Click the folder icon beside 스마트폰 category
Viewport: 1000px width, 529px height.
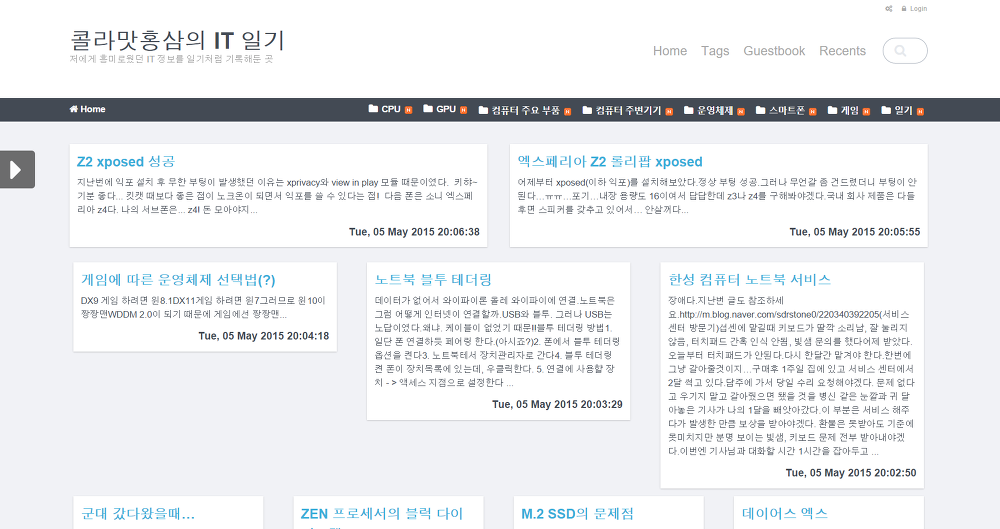pos(760,109)
